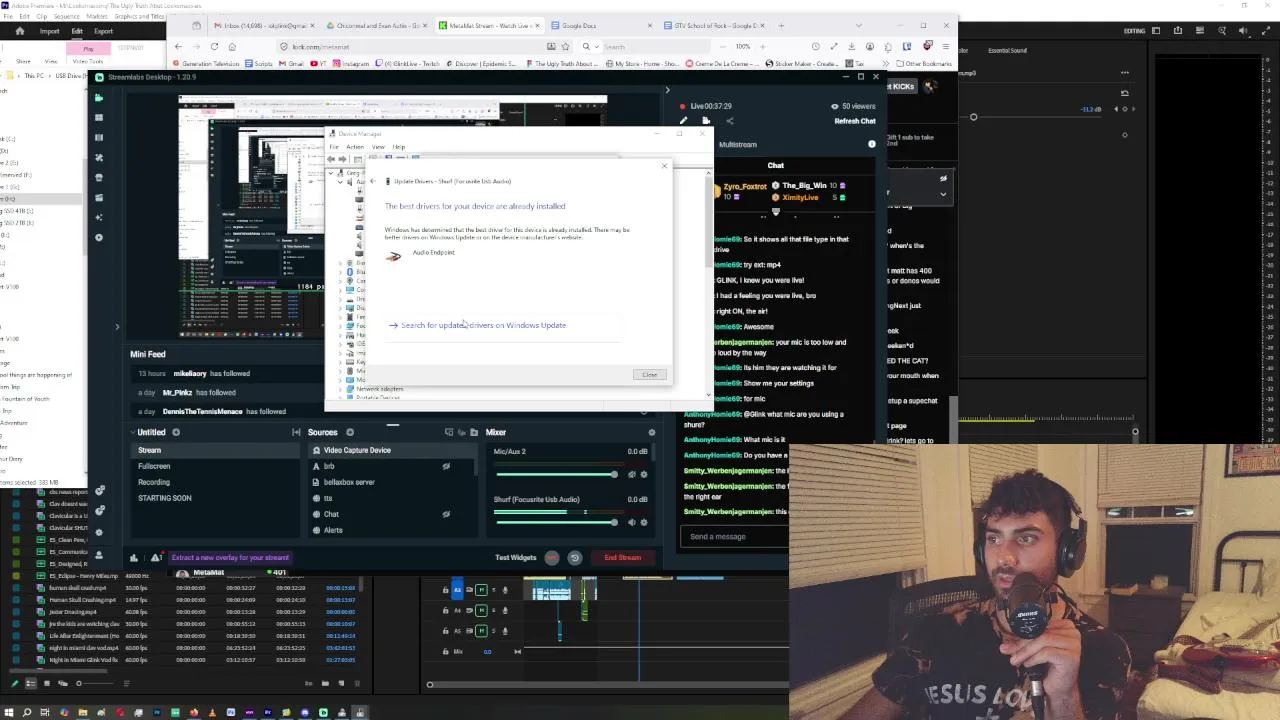Open Mic/Aux 2 source settings gear
Viewport: 1280px width, 720px height.
(x=644, y=474)
